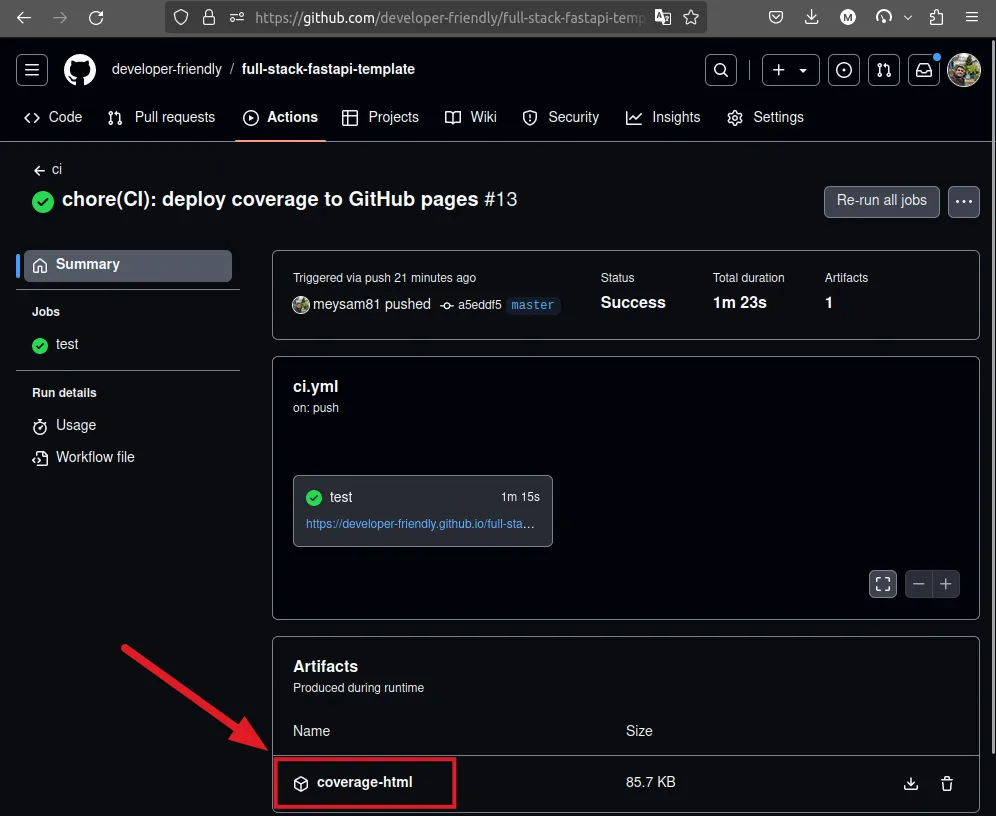Open the three-dot run options menu
Viewport: 996px width, 816px height.
click(x=964, y=201)
